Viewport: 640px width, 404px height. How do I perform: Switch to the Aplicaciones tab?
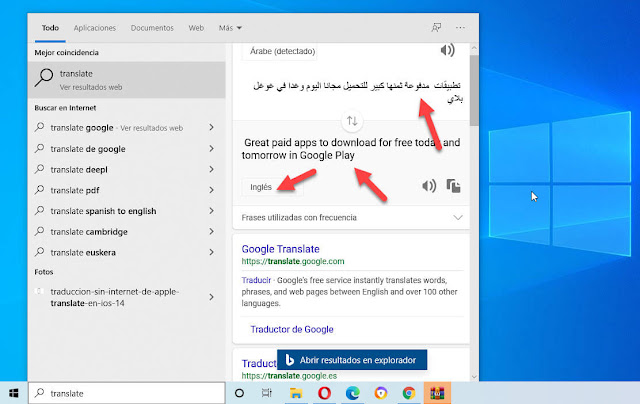tap(95, 28)
